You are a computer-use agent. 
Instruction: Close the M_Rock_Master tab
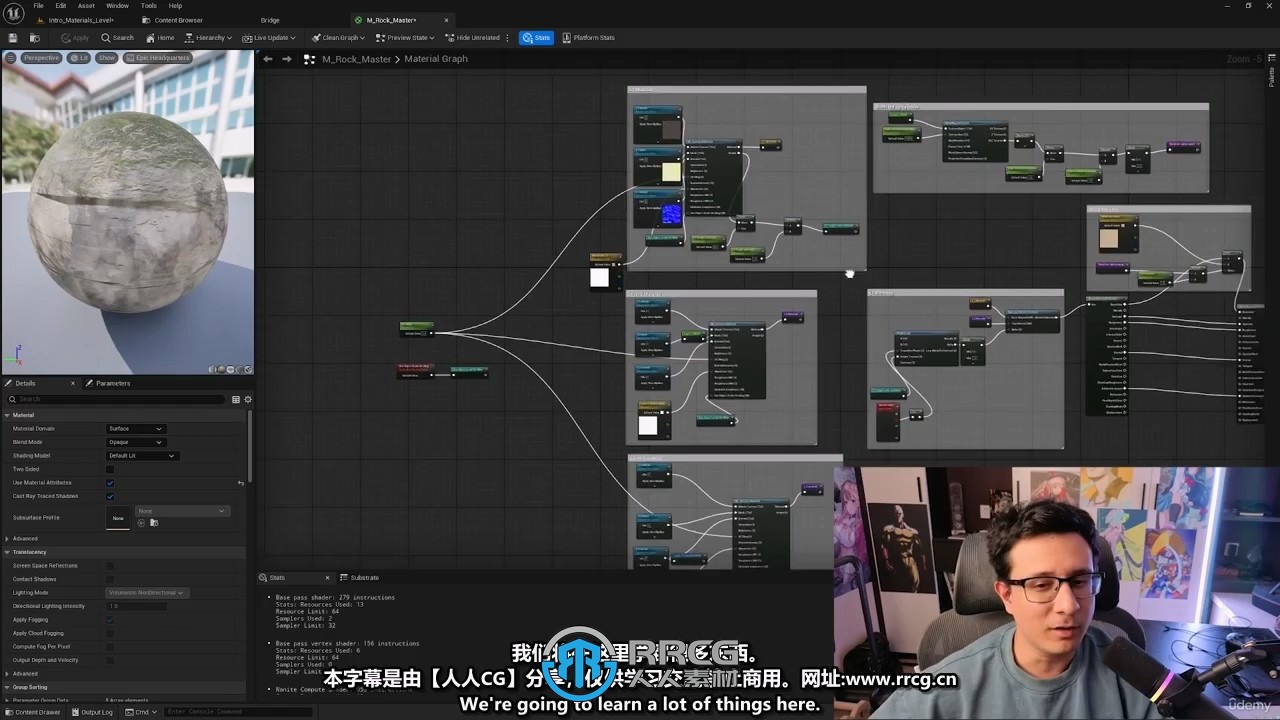[446, 20]
